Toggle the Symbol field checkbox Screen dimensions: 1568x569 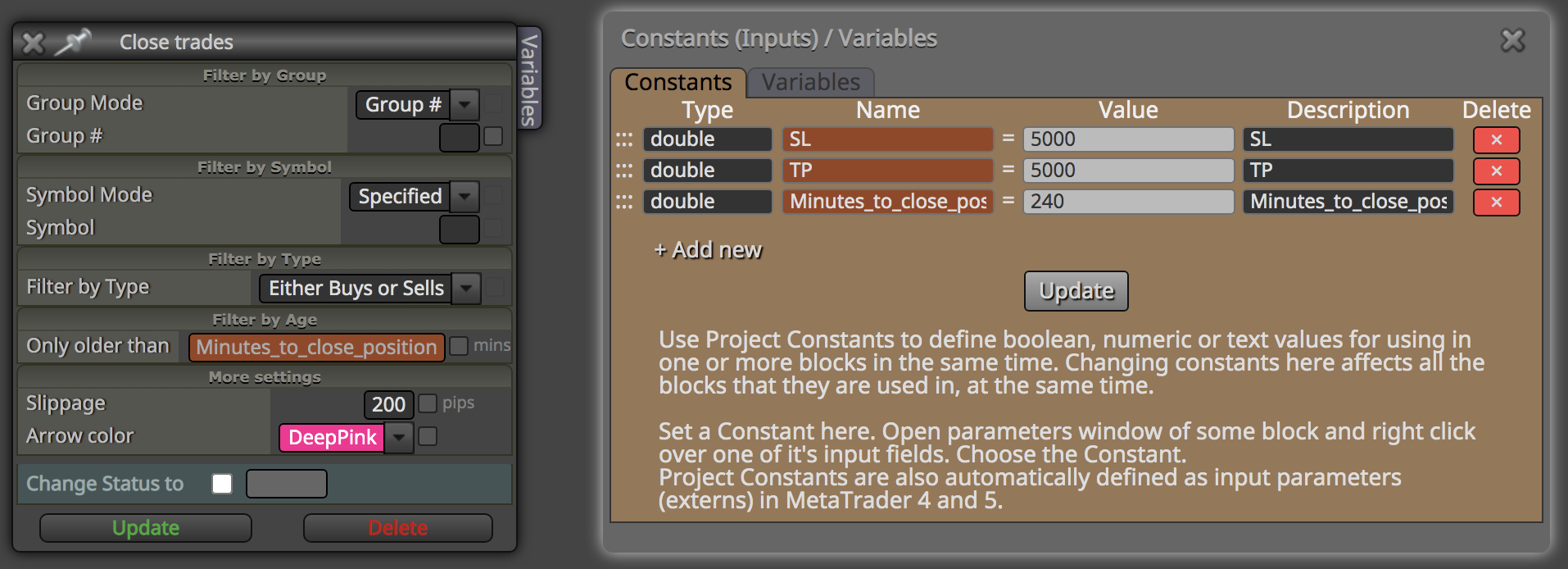493,228
